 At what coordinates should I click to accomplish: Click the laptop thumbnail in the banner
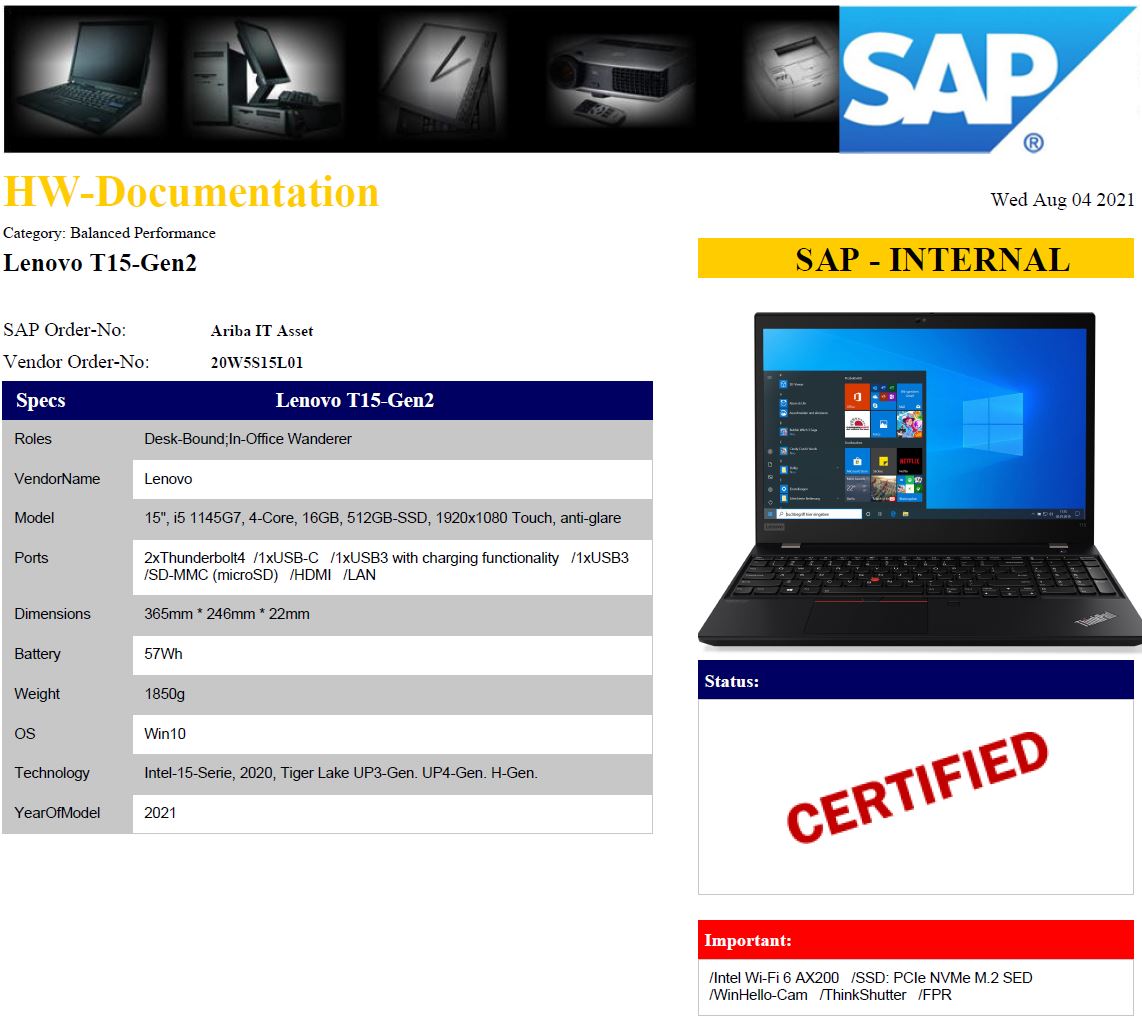pyautogui.click(x=86, y=77)
